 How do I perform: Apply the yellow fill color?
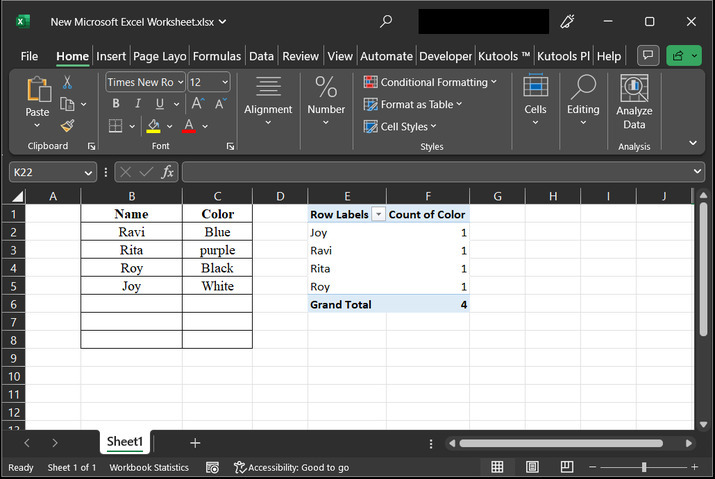153,126
